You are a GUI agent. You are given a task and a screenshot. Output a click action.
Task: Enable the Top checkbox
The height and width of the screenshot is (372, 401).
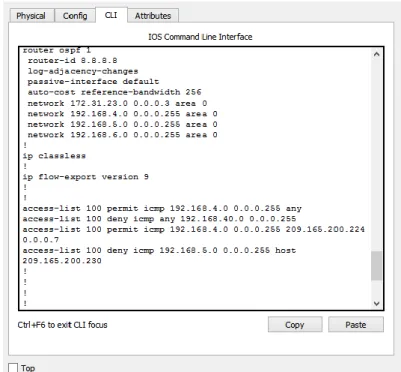[x=13, y=368]
